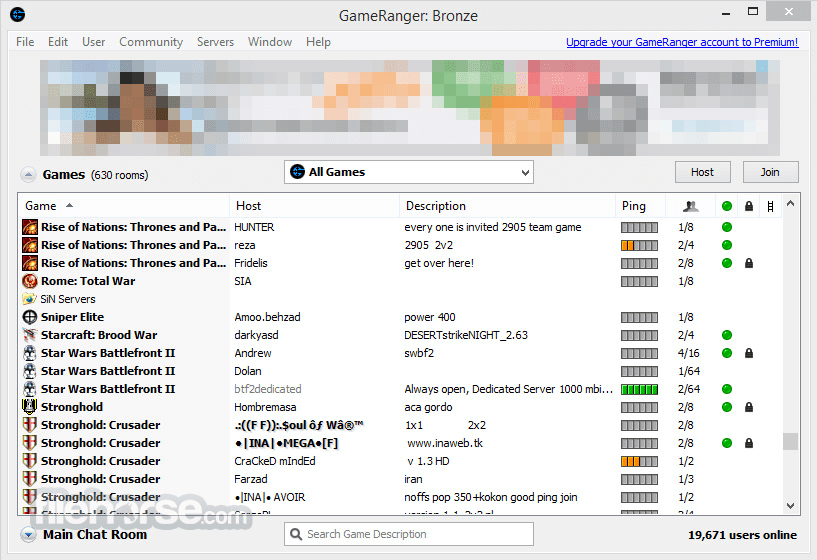Screen dimensions: 817x560
Task: Open the All Games dropdown
Action: tap(409, 172)
